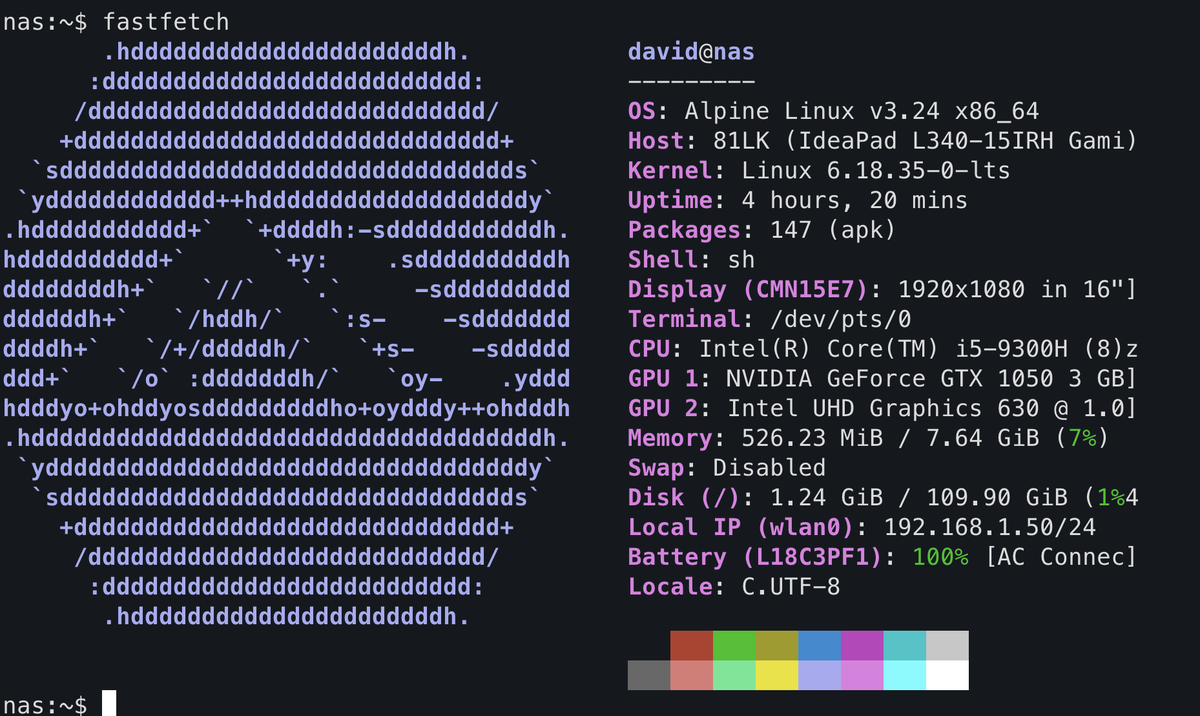Click the Display (CMN15E7) line

[883, 290]
